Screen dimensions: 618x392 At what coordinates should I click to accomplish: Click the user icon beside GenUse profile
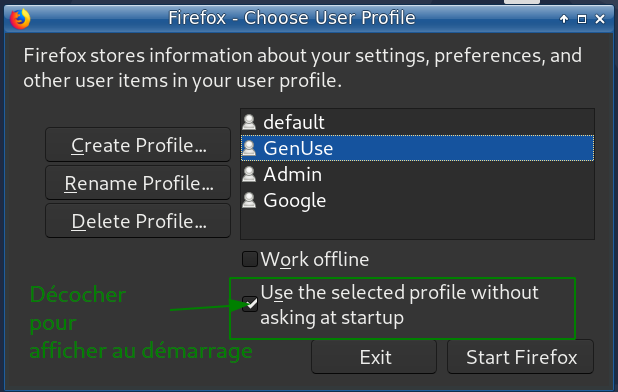(249, 148)
